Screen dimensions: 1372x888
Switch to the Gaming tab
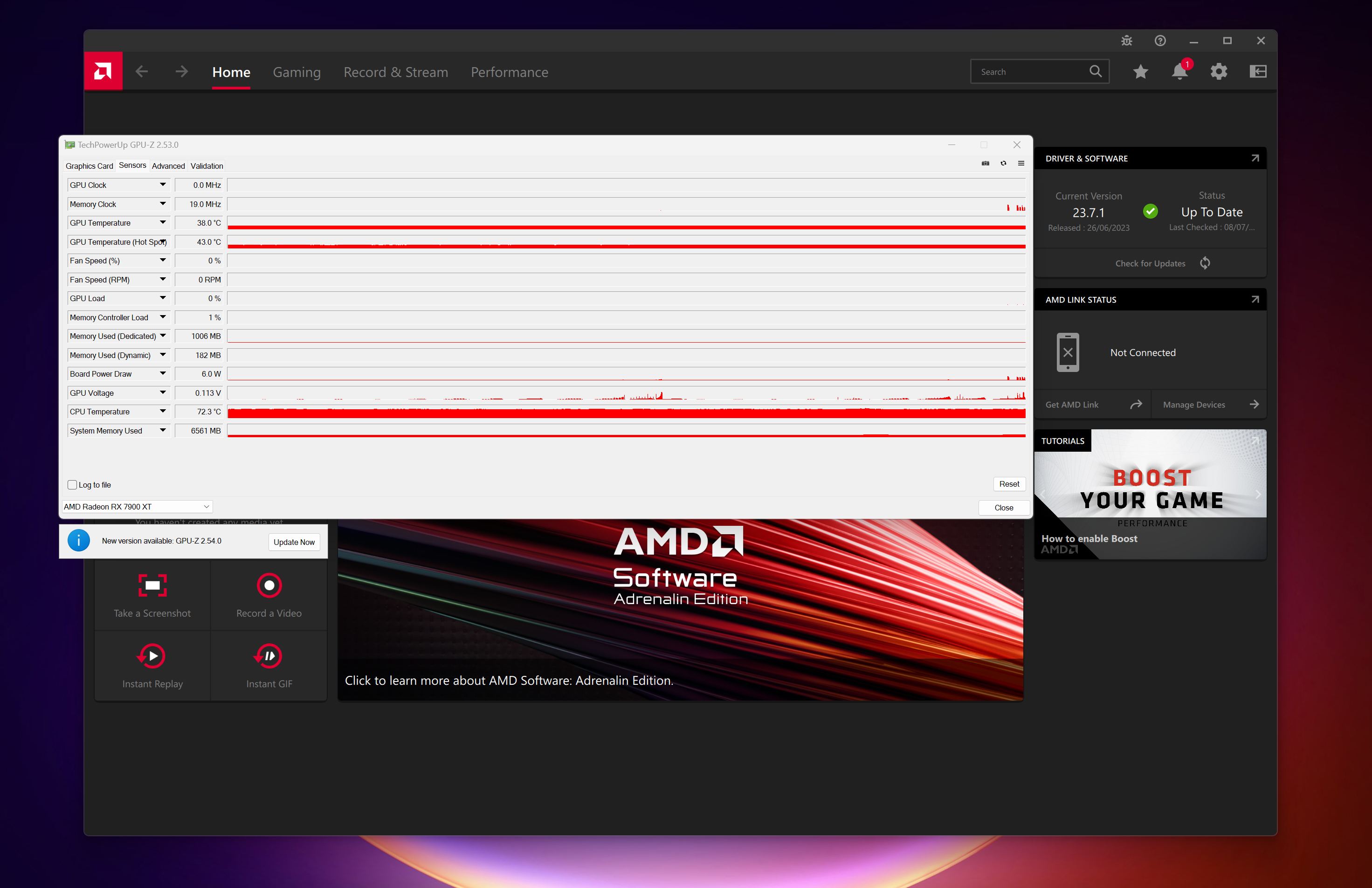297,72
